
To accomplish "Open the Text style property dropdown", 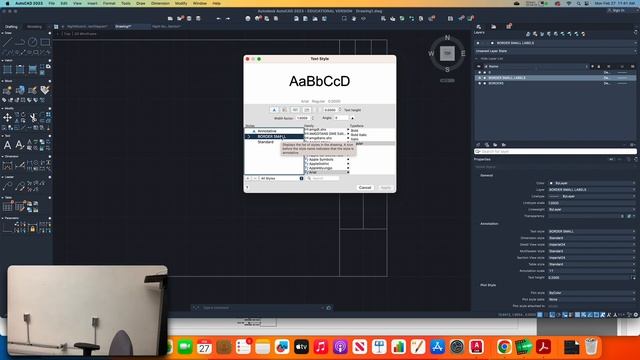I will [591, 231].
